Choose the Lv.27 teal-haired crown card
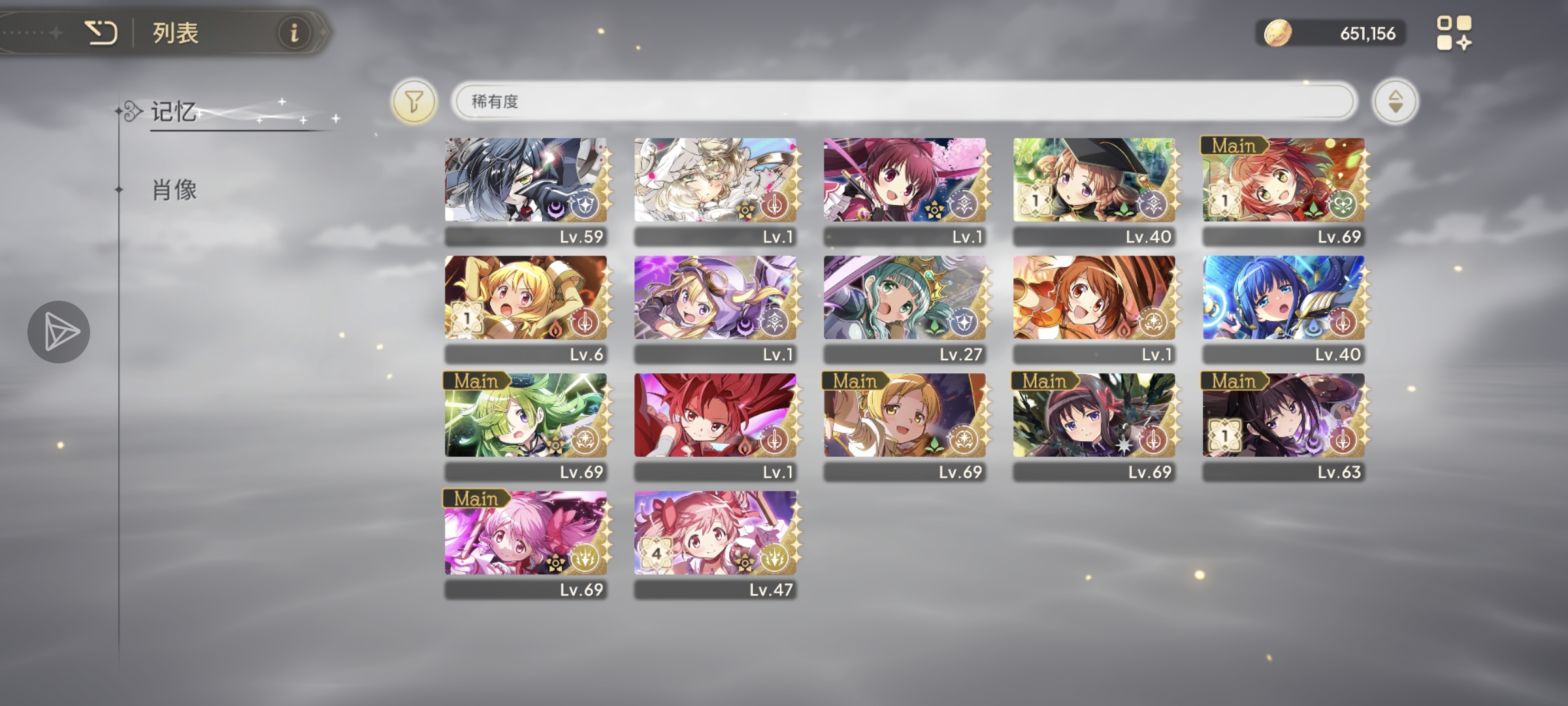 905,309
